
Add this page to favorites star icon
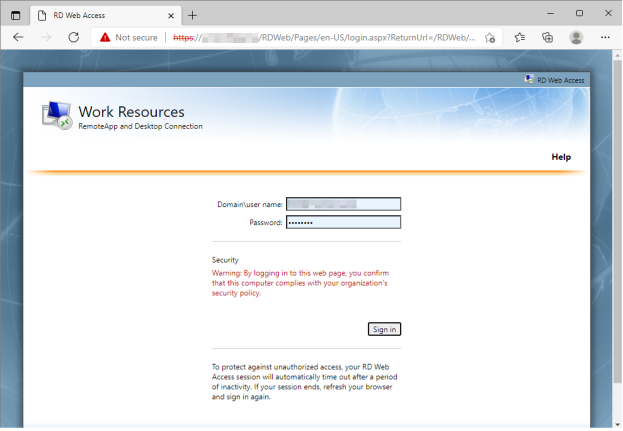(490, 37)
